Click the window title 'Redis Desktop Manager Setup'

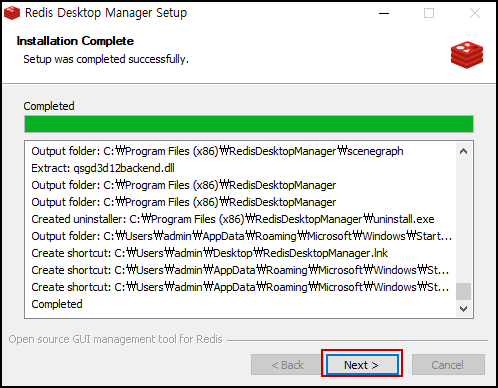point(106,13)
